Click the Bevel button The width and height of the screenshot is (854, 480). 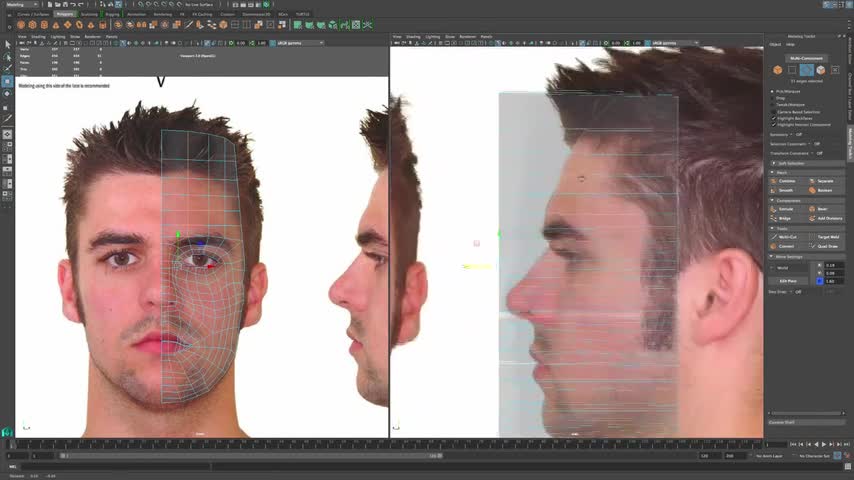pos(826,209)
